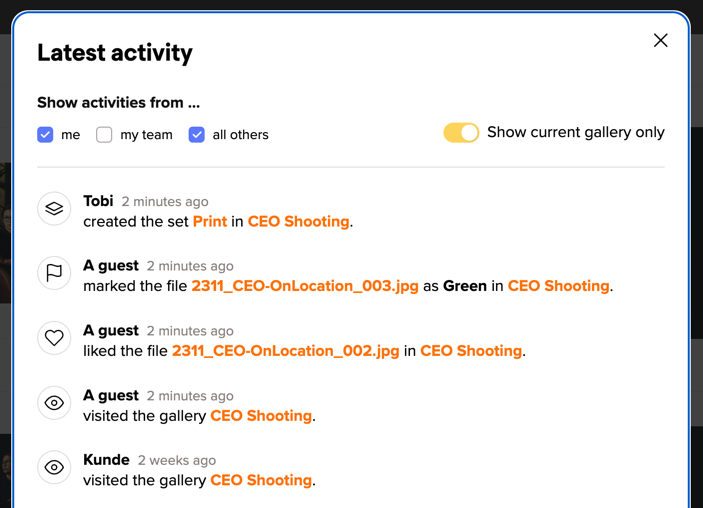Screen dimensions: 703x508
Task: Click the layers icon beside Tobi's activity
Action: 54,208
